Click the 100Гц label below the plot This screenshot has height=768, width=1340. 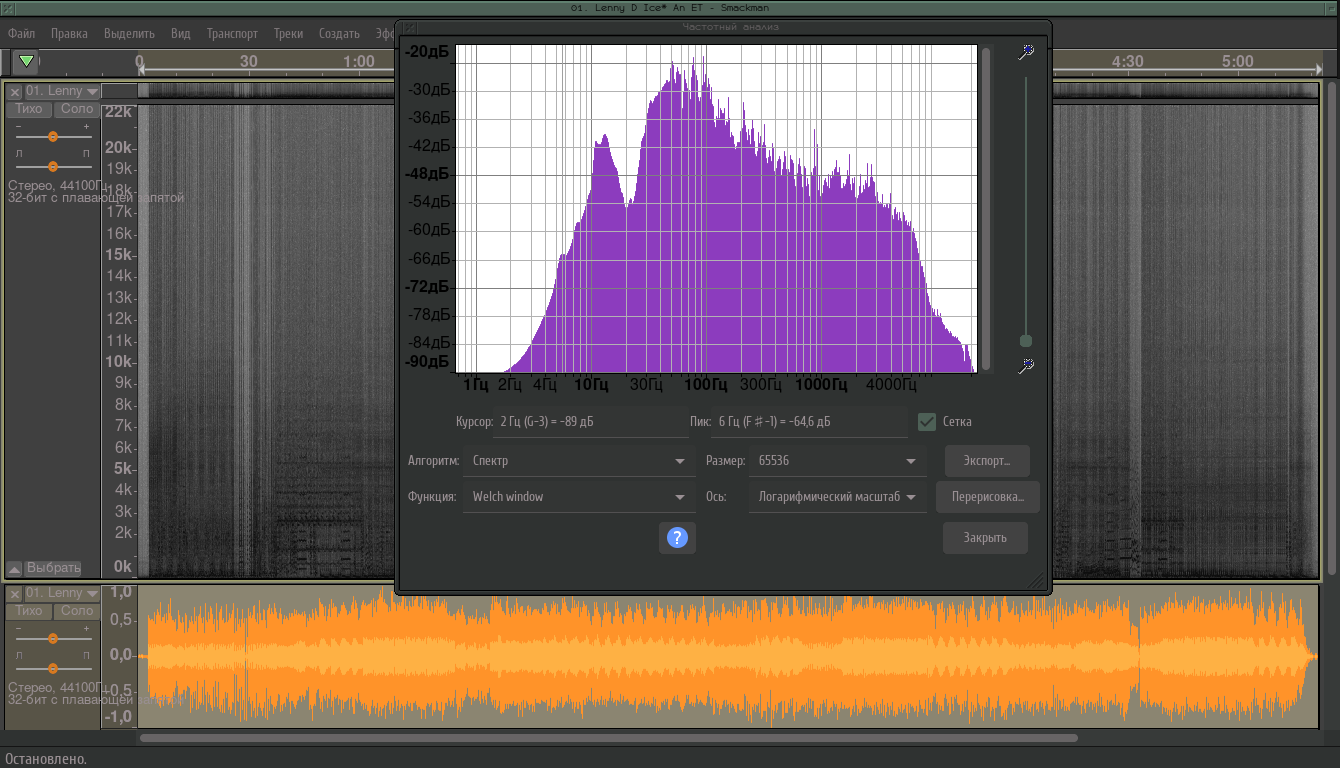click(705, 384)
